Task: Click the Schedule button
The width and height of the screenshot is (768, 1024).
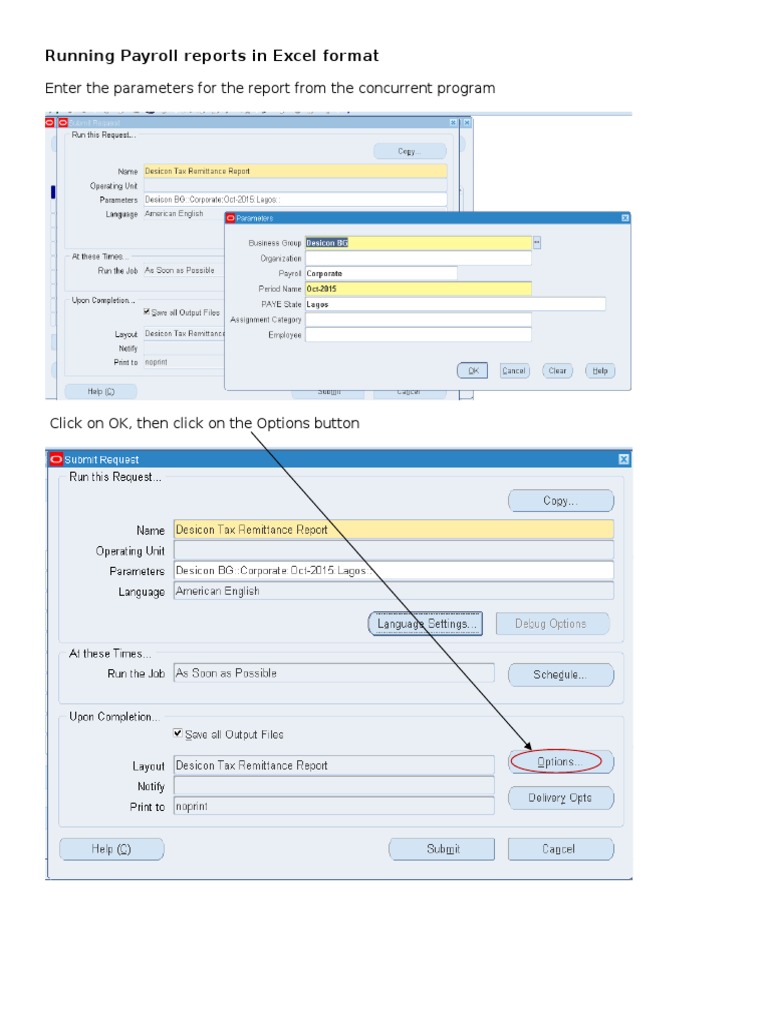Action: (561, 675)
